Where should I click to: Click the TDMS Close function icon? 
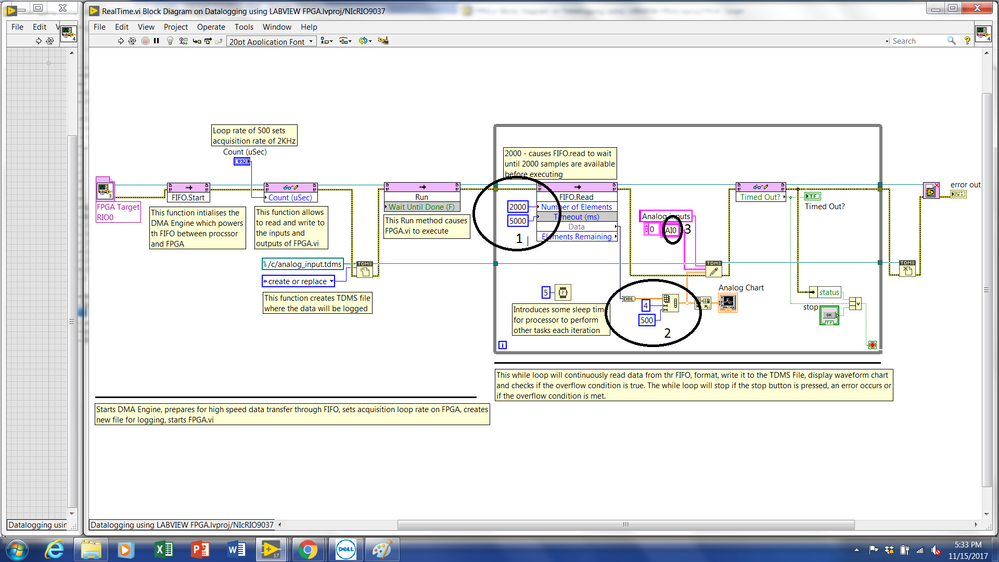pyautogui.click(x=907, y=268)
